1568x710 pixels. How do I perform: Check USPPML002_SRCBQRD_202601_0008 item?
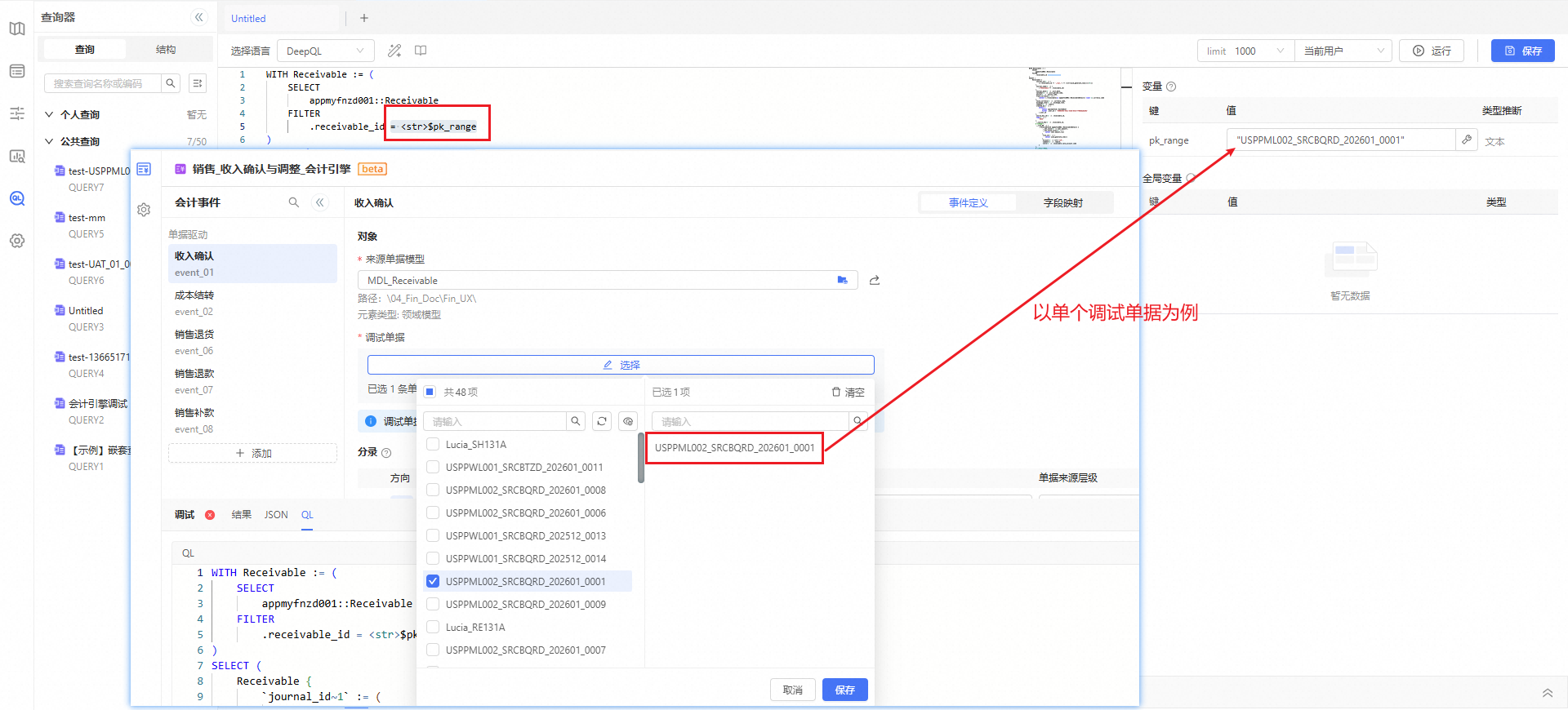433,490
